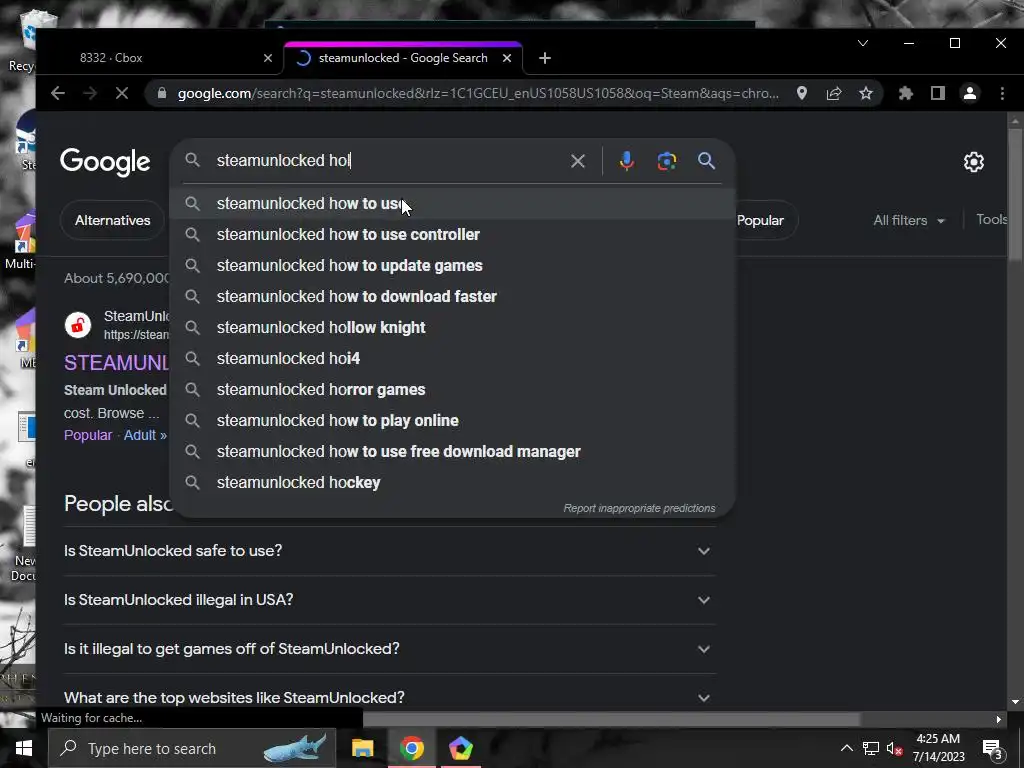This screenshot has width=1024, height=768.
Task: Stop loading the page
Action: (x=121, y=93)
